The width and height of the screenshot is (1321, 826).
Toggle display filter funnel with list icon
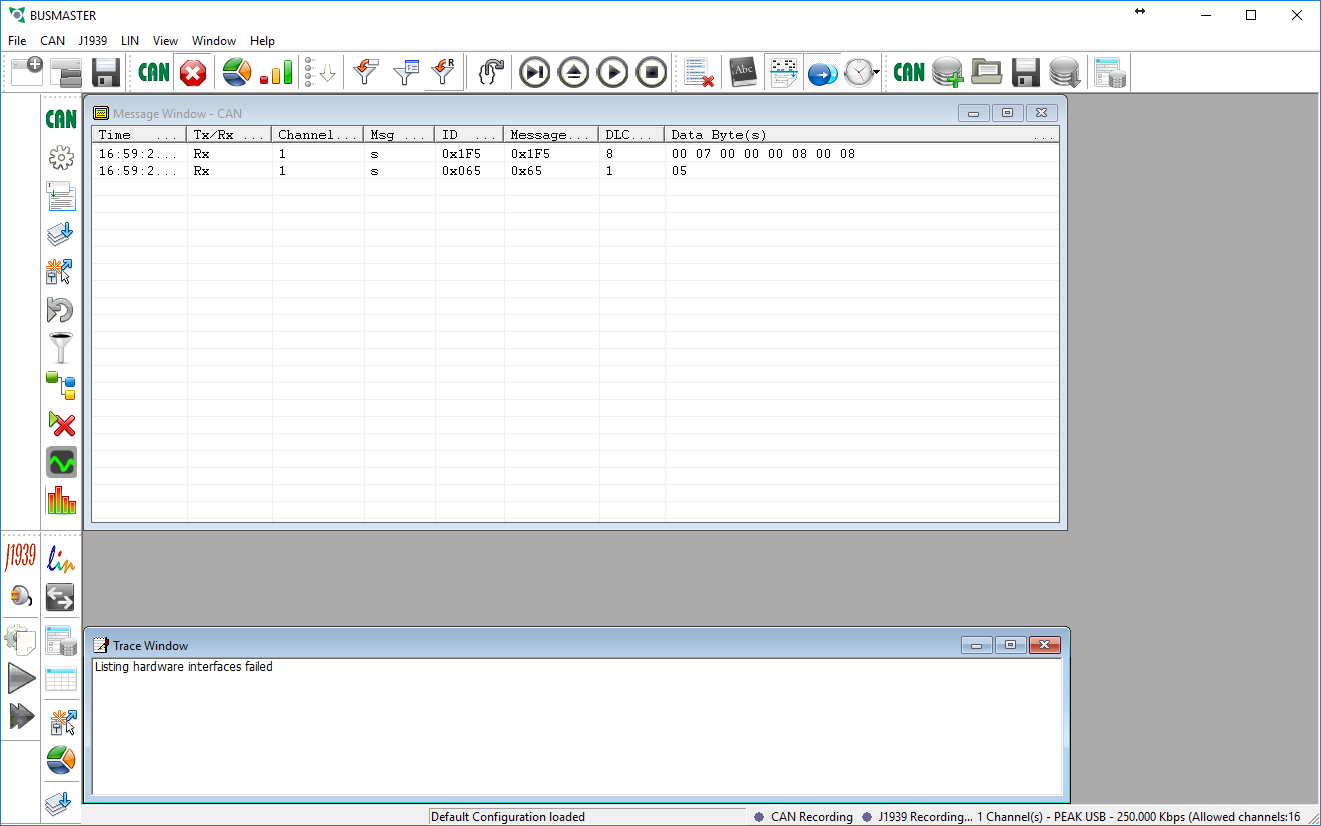[406, 72]
